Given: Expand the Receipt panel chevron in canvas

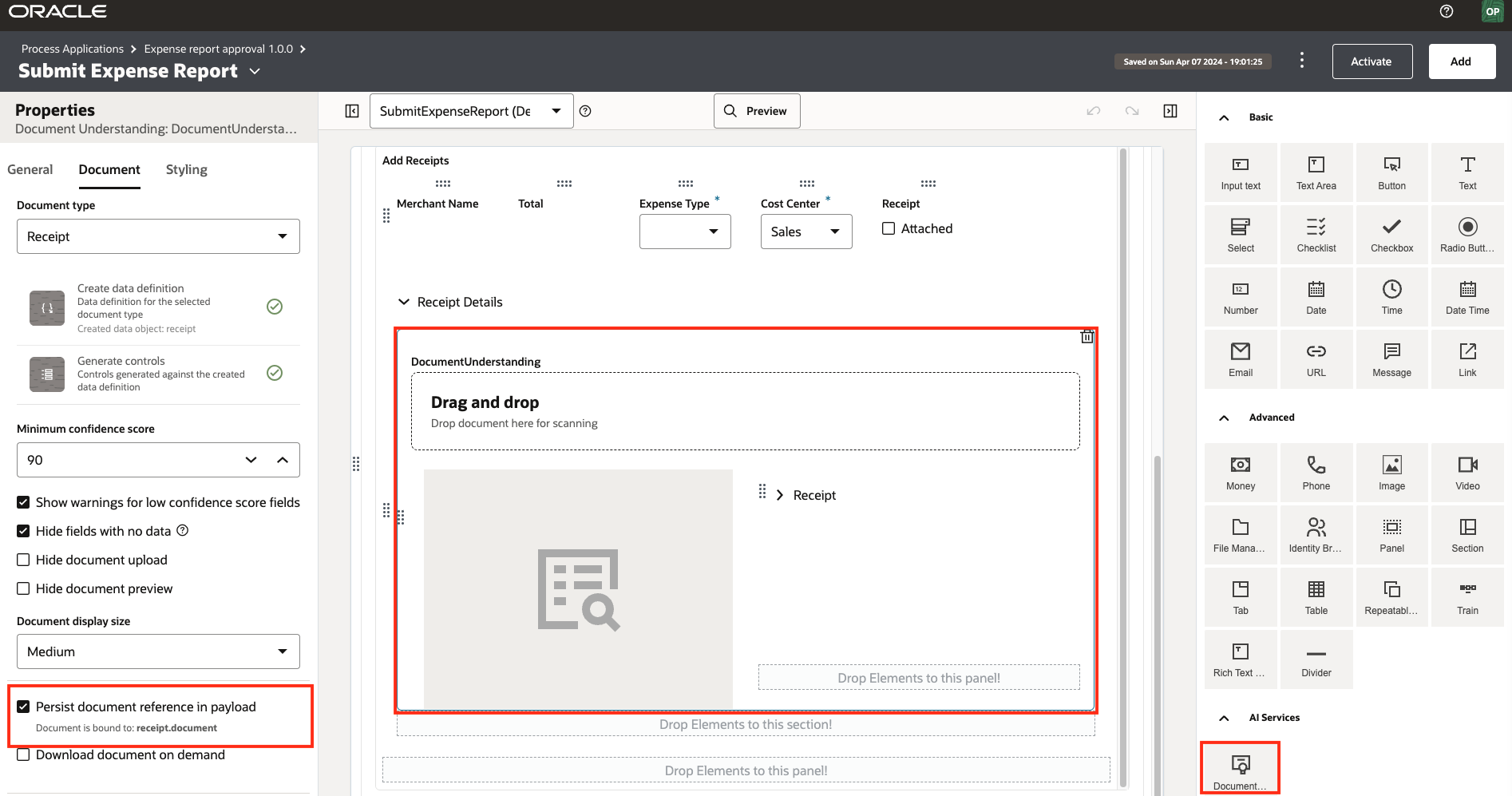Looking at the screenshot, I should (779, 494).
